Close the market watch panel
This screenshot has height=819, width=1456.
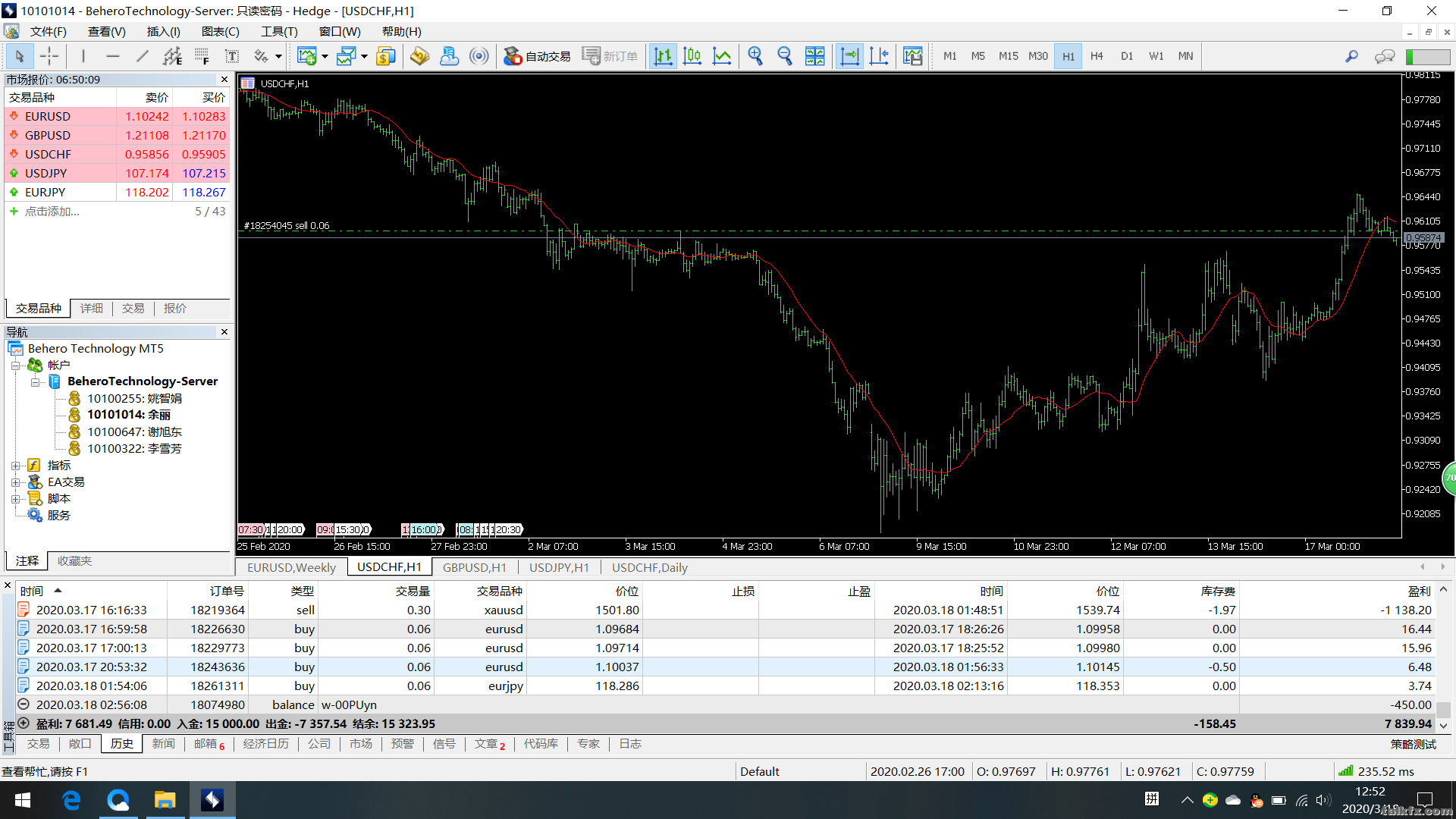pyautogui.click(x=224, y=80)
